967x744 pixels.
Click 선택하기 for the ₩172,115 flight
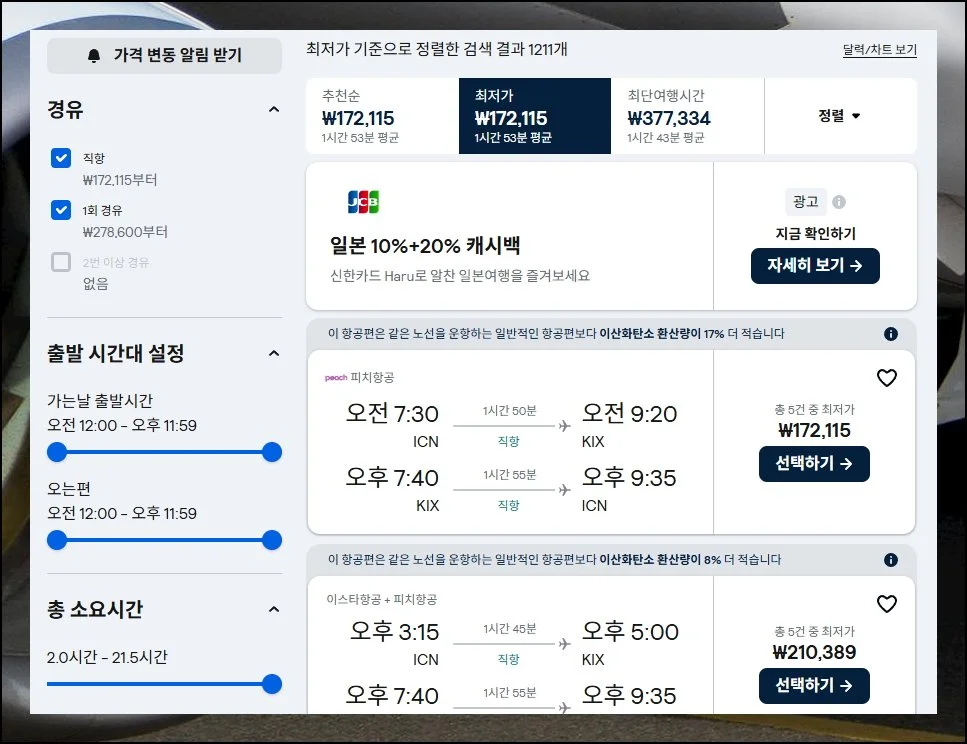click(814, 464)
